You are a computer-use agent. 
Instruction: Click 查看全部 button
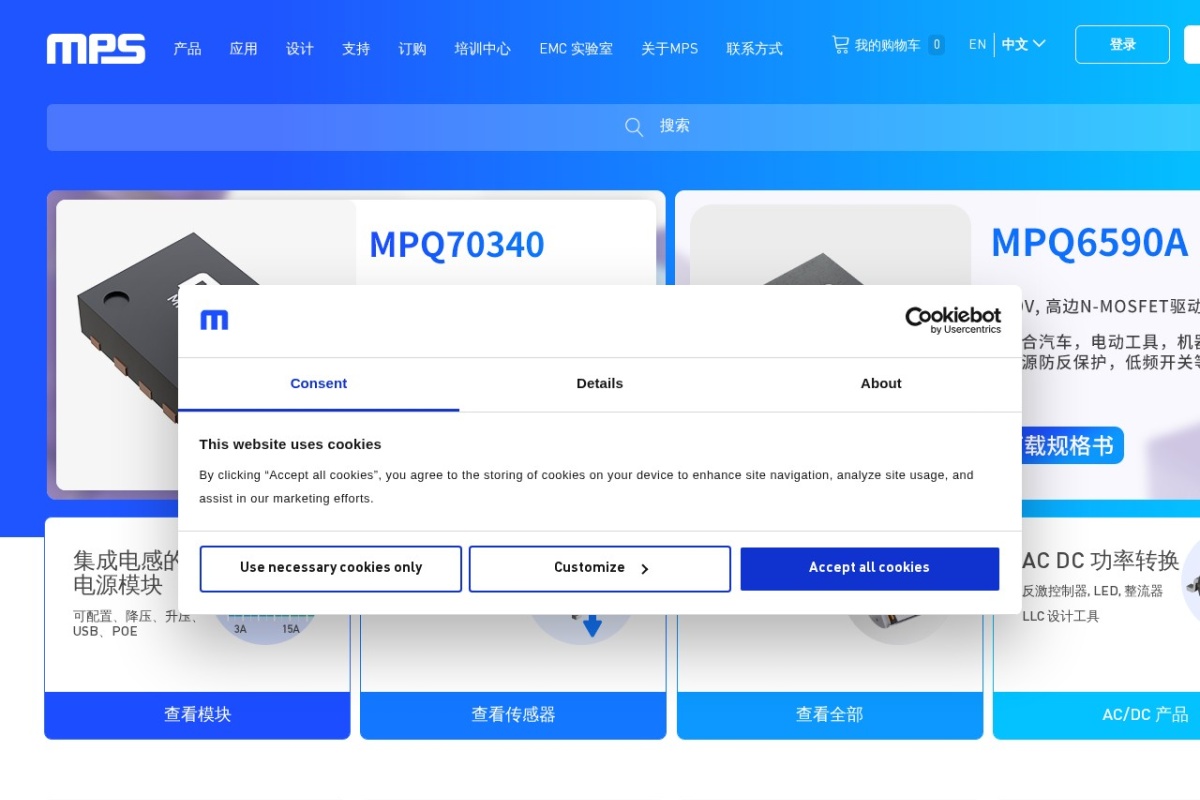pyautogui.click(x=830, y=715)
